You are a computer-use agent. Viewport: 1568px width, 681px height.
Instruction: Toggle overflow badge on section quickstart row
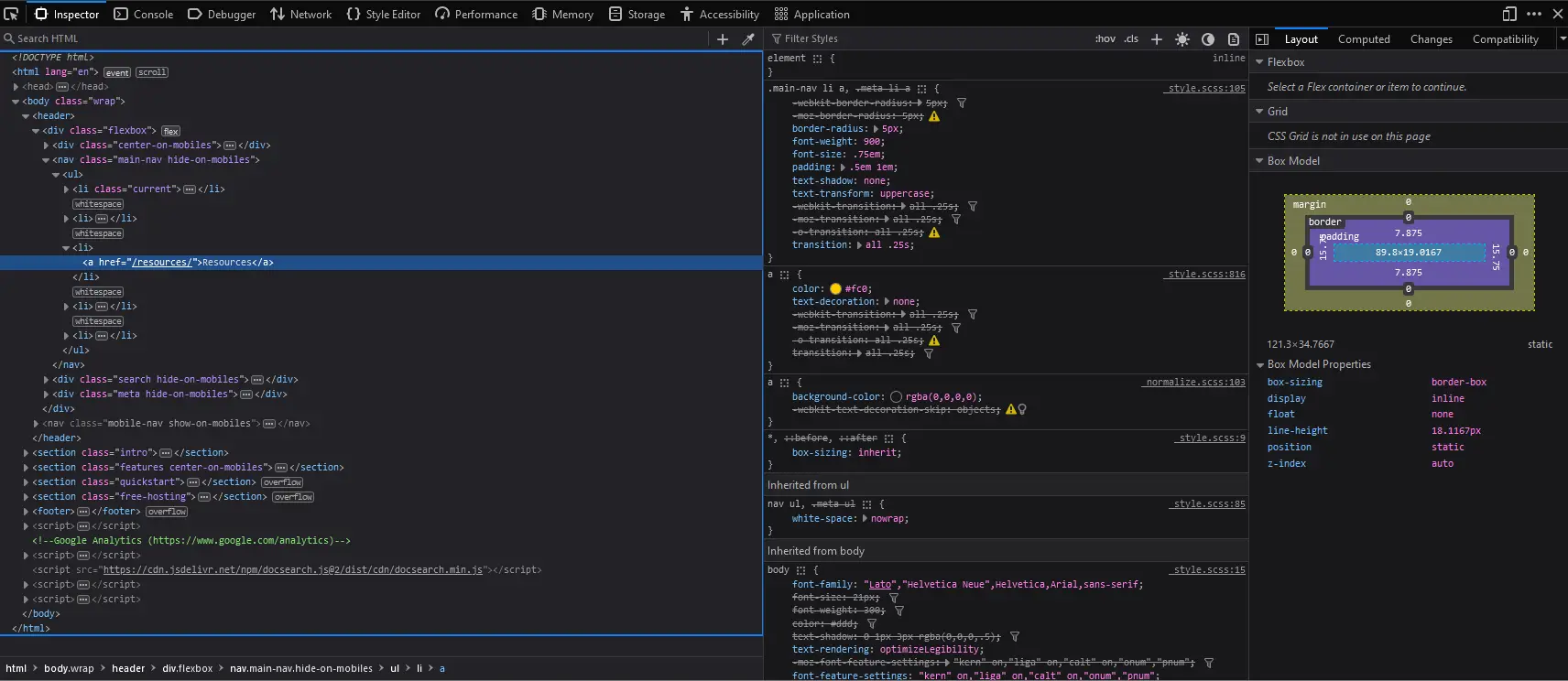tap(282, 482)
